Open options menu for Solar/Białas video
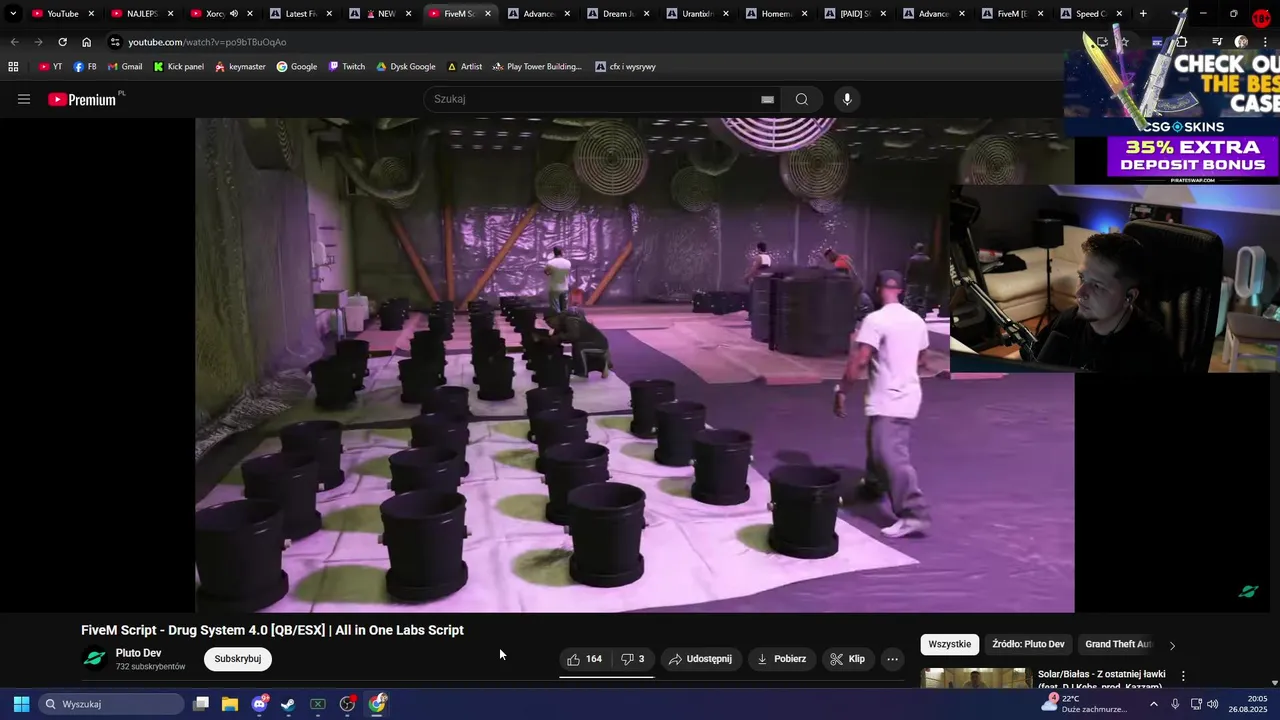The width and height of the screenshot is (1280, 720). point(1183,677)
